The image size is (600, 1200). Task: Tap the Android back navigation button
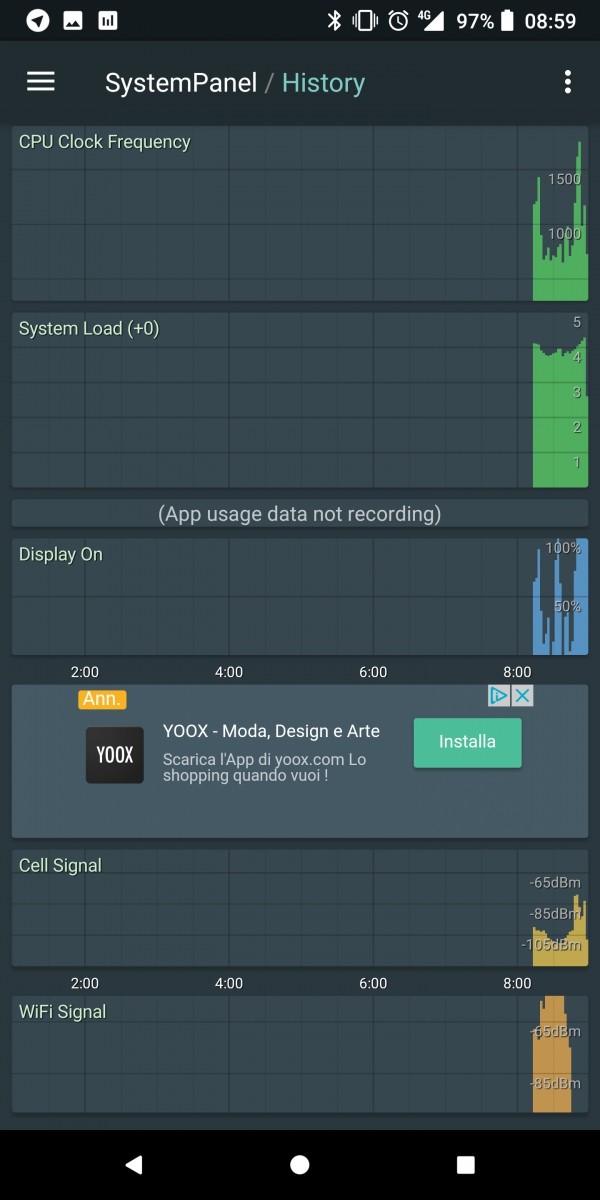pos(134,1164)
